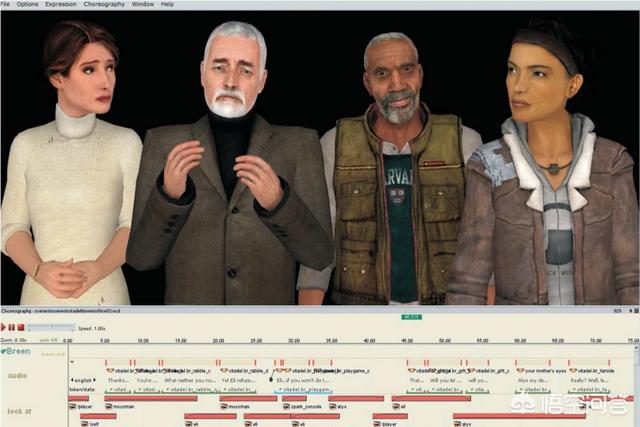Screen dimensions: 640x427
Task: Click the black tag marker dot near 27.00
Action: click(271, 380)
